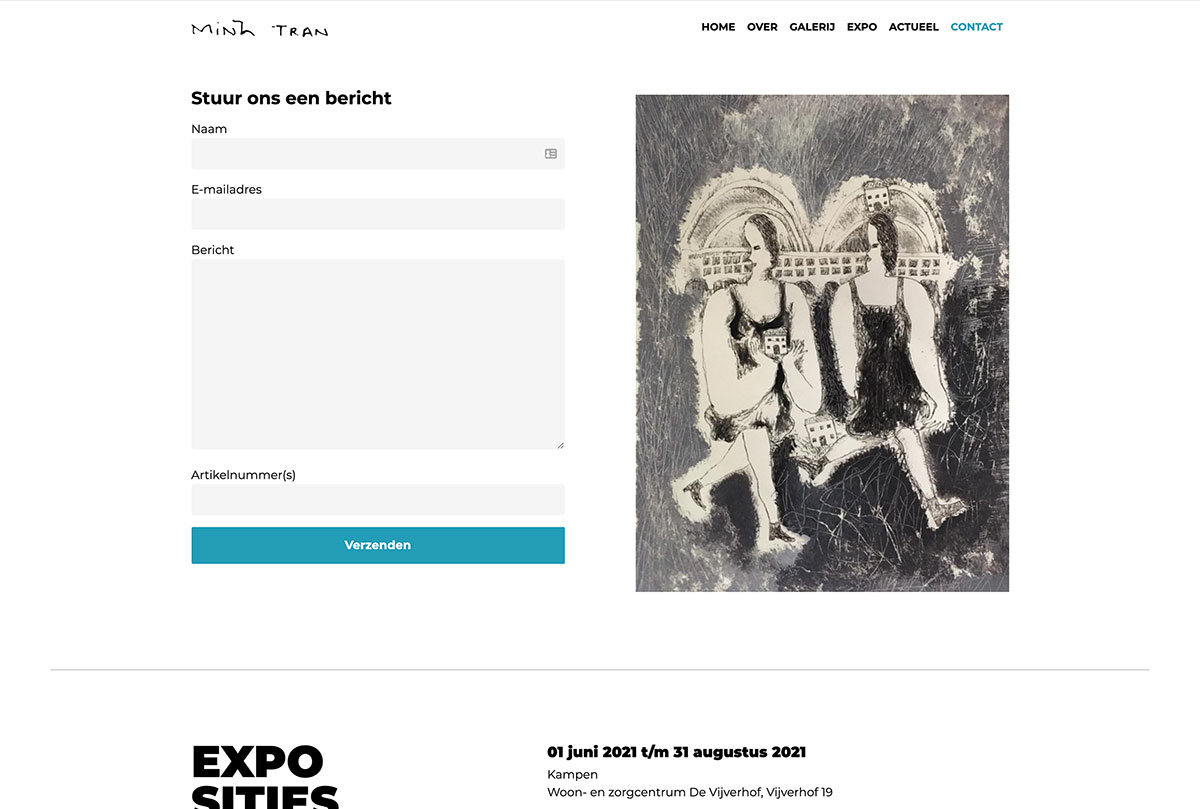Click the textarea resize handle of Bericht

click(560, 445)
